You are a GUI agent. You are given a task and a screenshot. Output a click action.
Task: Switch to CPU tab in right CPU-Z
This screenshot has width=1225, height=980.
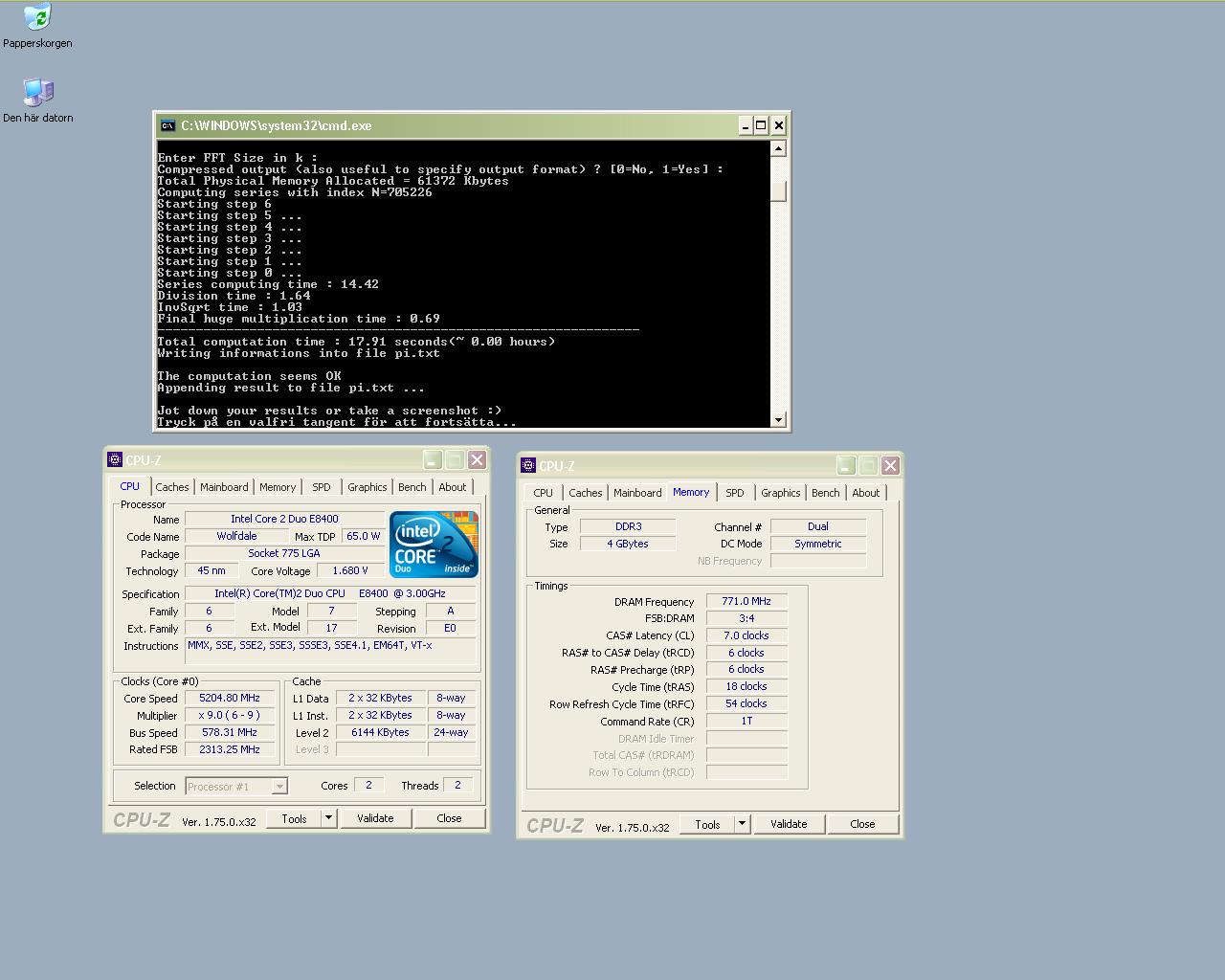[544, 493]
